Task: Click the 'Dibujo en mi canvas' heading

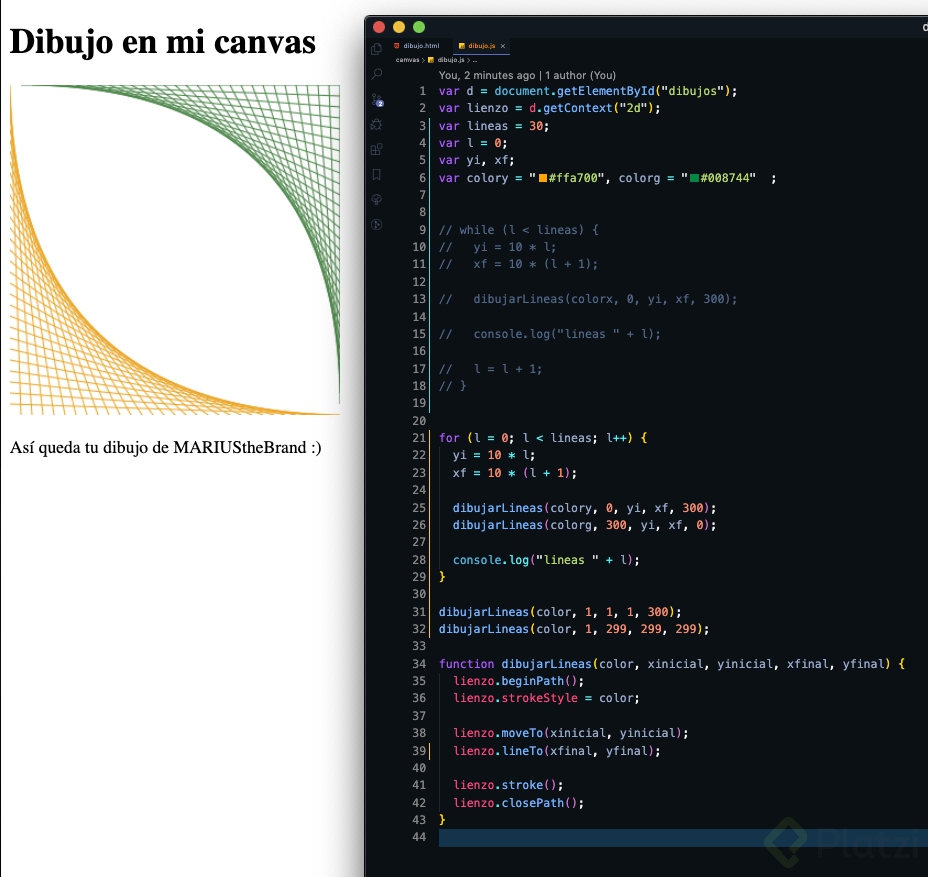Action: pyautogui.click(x=163, y=42)
